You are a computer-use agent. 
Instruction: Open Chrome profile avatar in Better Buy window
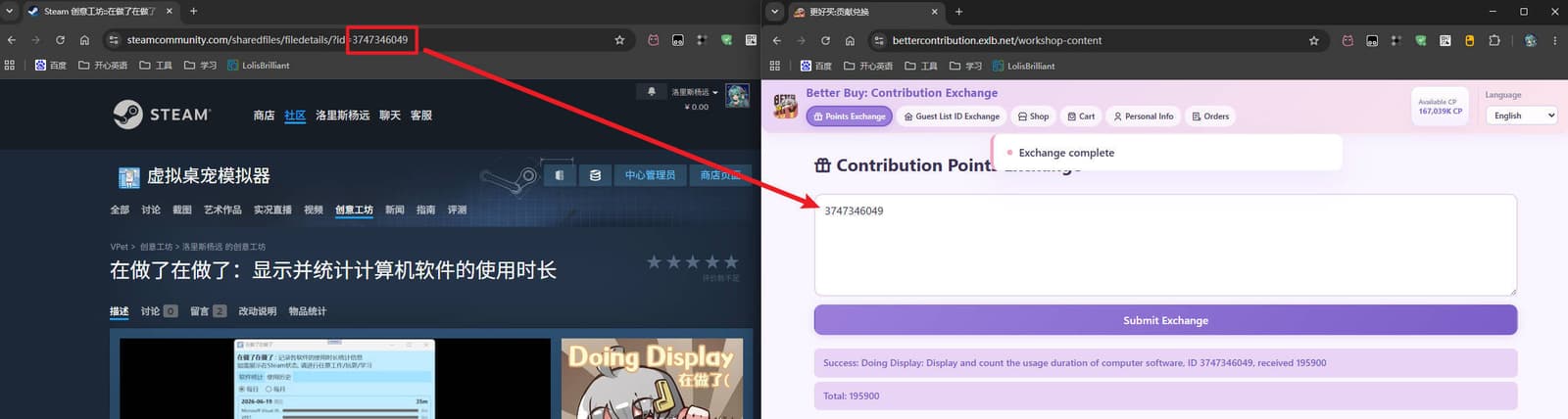tap(1530, 40)
